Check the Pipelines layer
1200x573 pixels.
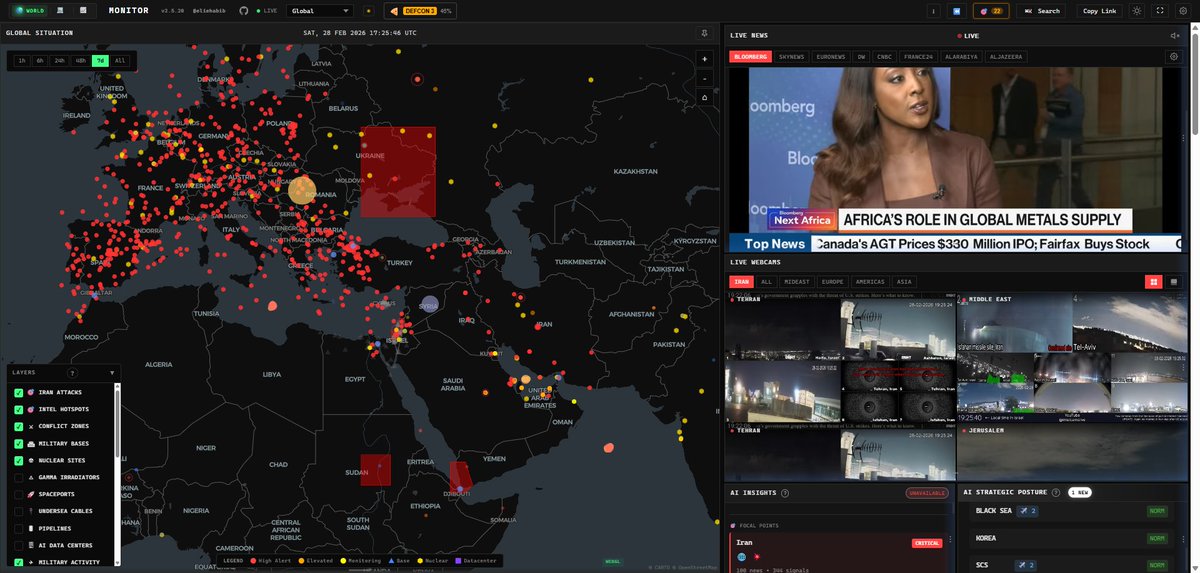(18, 528)
